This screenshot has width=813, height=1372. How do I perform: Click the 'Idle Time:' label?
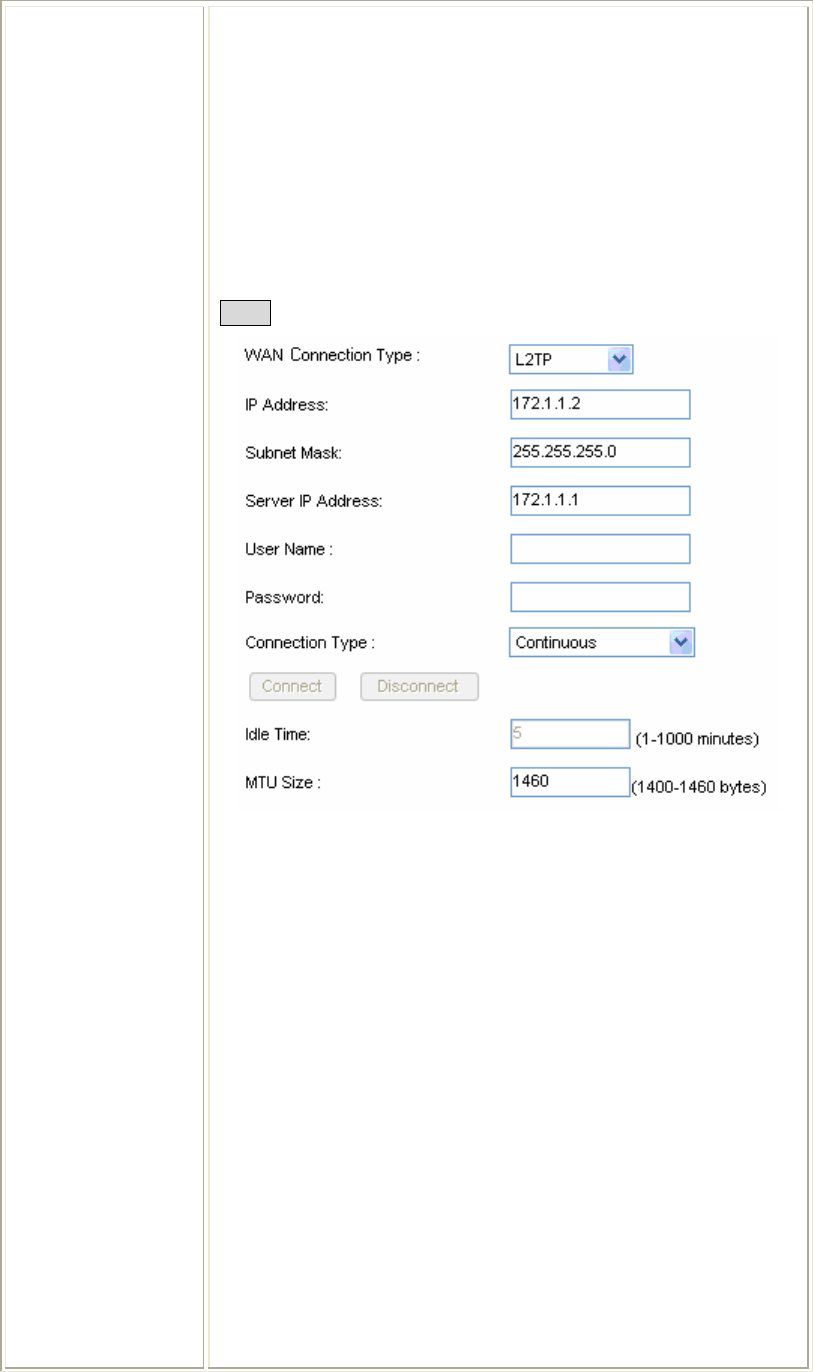(276, 735)
